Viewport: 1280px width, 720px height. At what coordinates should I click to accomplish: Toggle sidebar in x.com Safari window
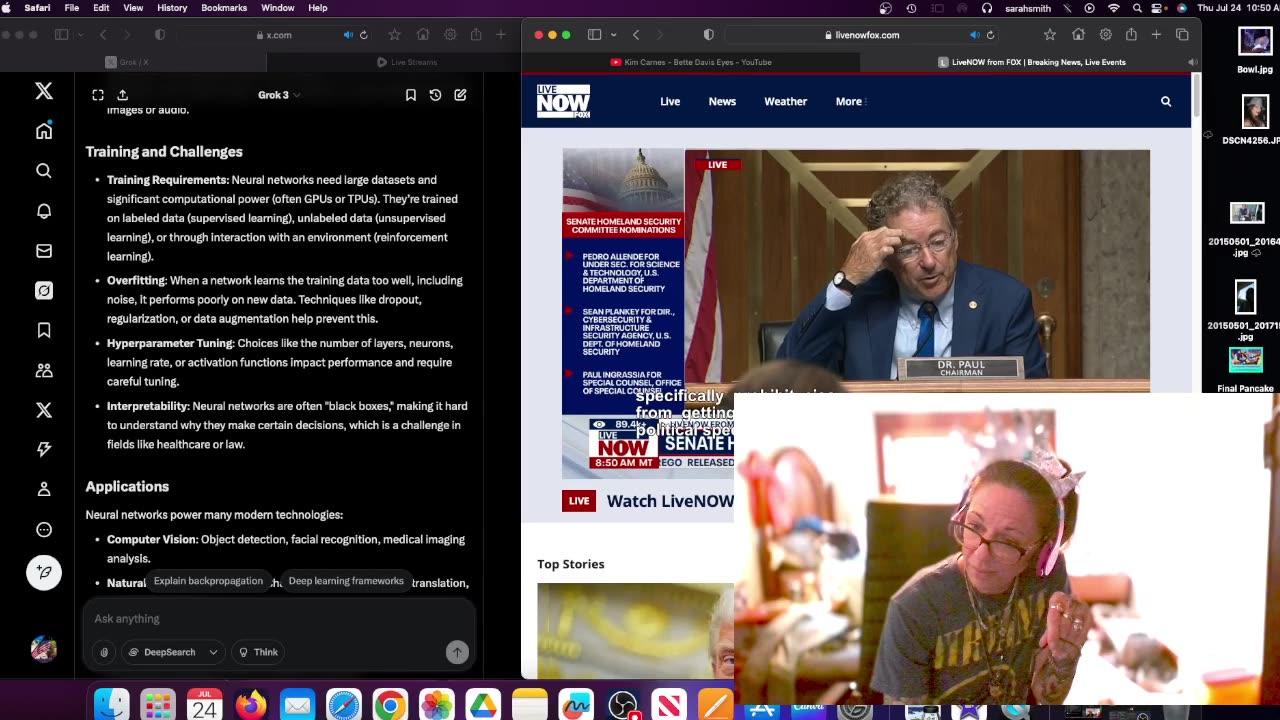click(x=61, y=35)
